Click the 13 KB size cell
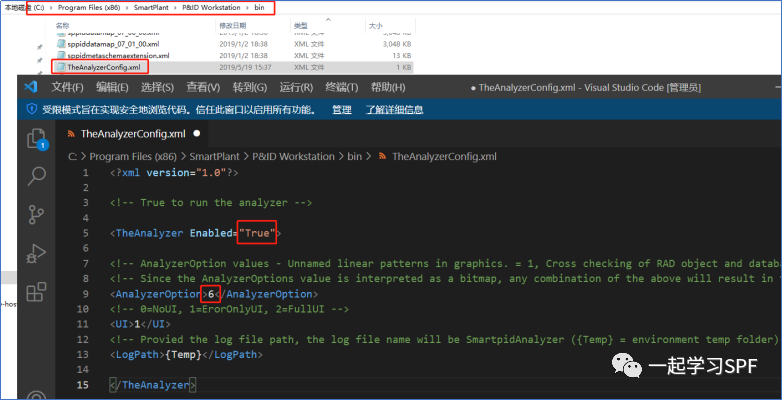This screenshot has width=783, height=401. 401,55
